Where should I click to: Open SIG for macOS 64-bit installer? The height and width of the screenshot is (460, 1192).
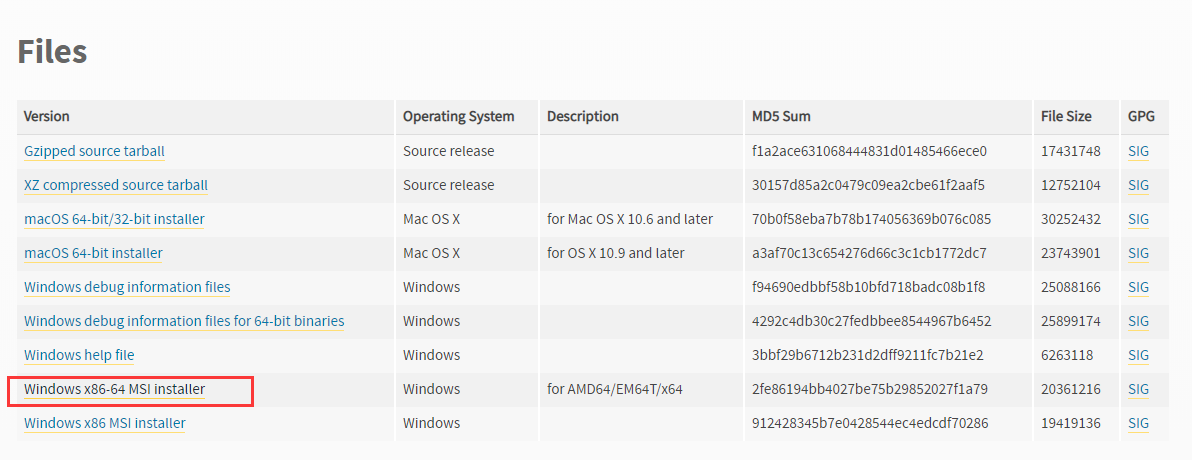pyautogui.click(x=1139, y=252)
